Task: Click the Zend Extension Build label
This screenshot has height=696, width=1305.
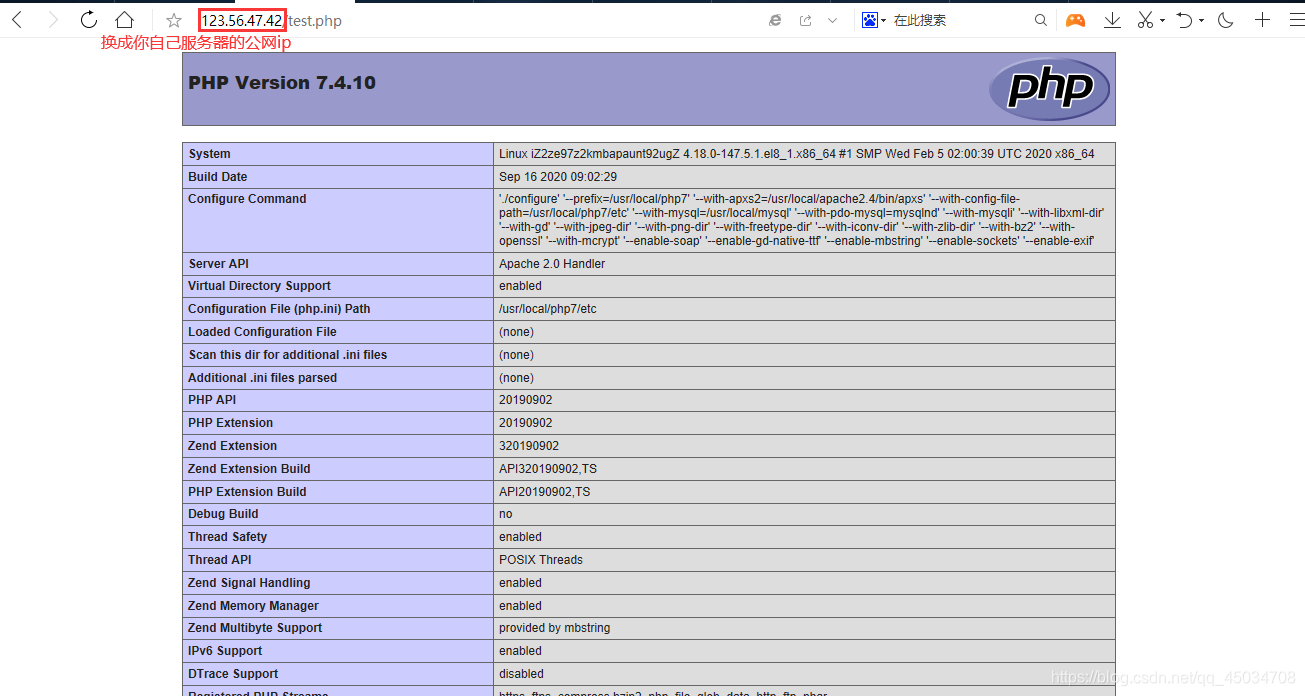Action: click(249, 469)
